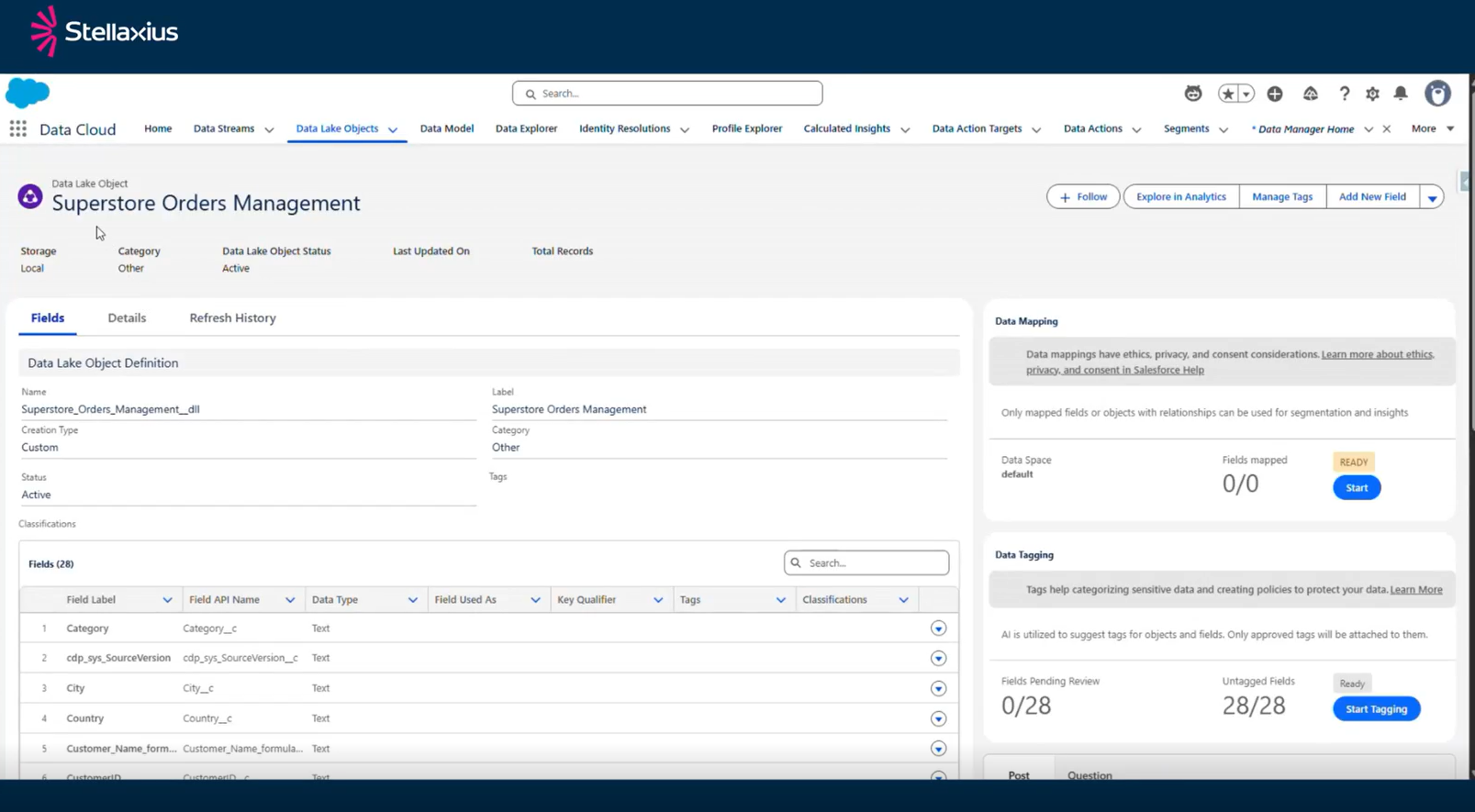The width and height of the screenshot is (1475, 812).
Task: Open row actions for City field
Action: point(938,689)
